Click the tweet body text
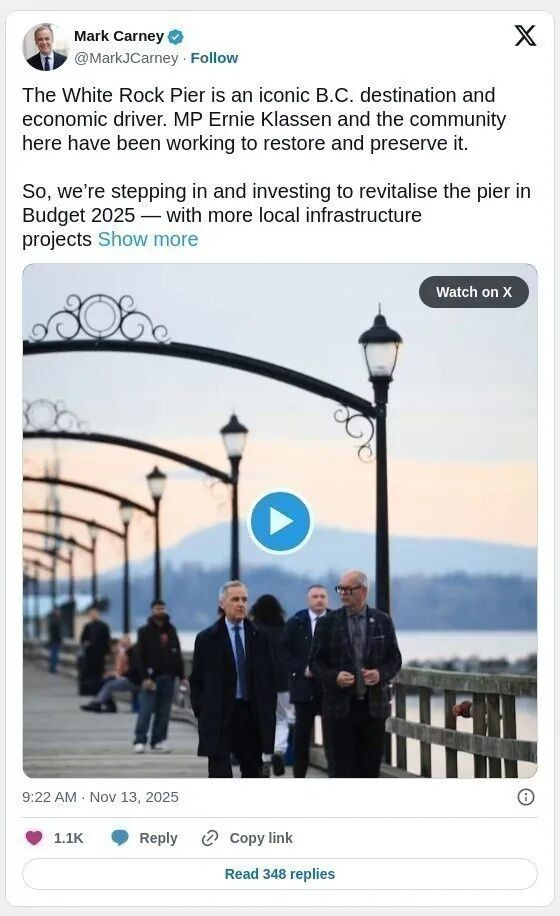This screenshot has height=916, width=560. tap(276, 167)
